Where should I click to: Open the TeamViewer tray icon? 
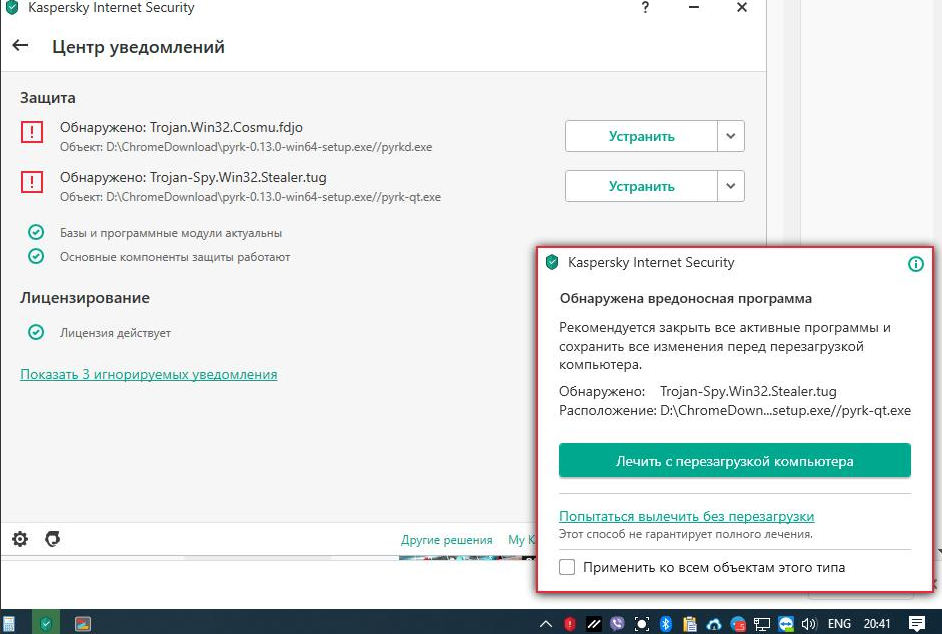pos(786,624)
